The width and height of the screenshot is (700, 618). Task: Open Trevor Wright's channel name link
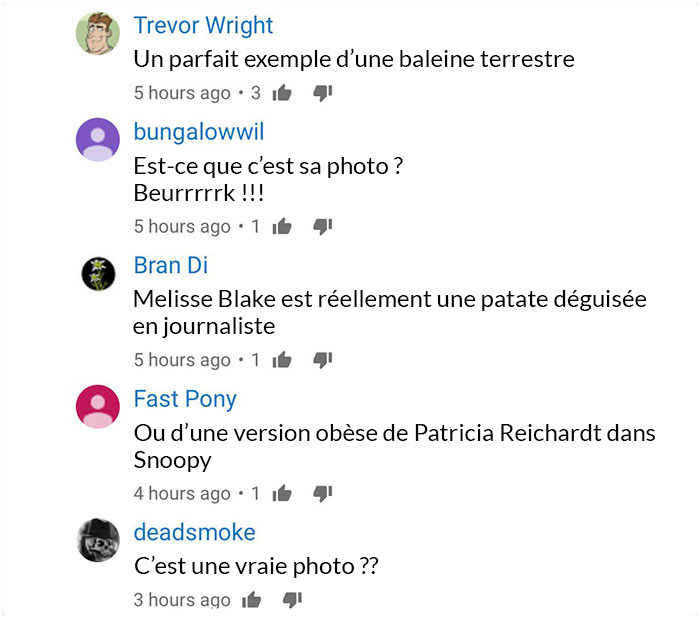click(x=204, y=25)
